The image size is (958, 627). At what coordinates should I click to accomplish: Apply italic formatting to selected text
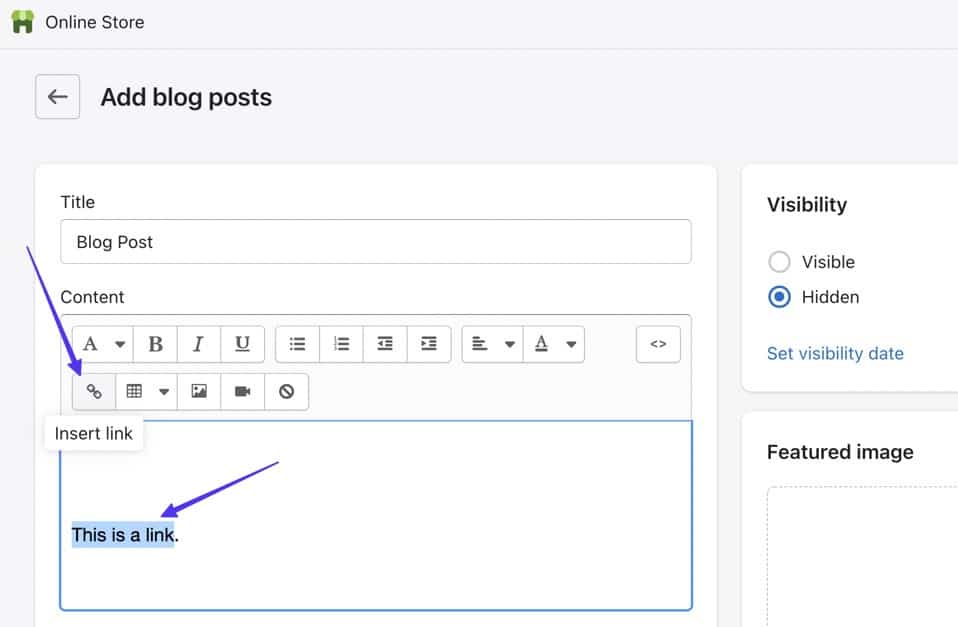[x=198, y=344]
